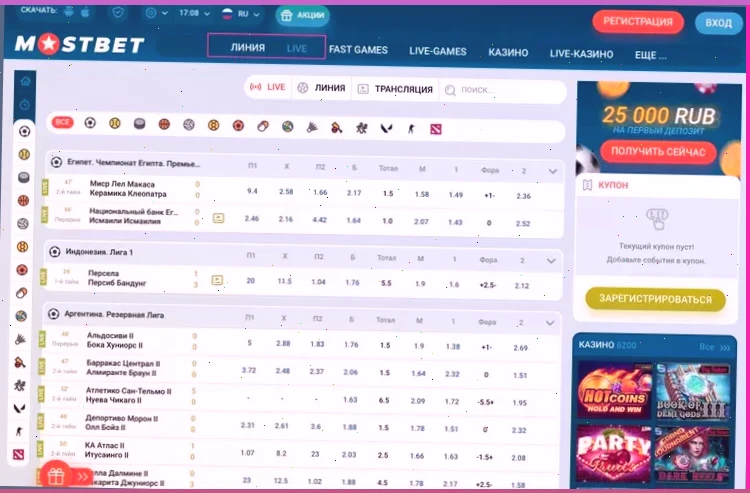Open the RU language dropdown
The height and width of the screenshot is (493, 750).
tap(241, 14)
